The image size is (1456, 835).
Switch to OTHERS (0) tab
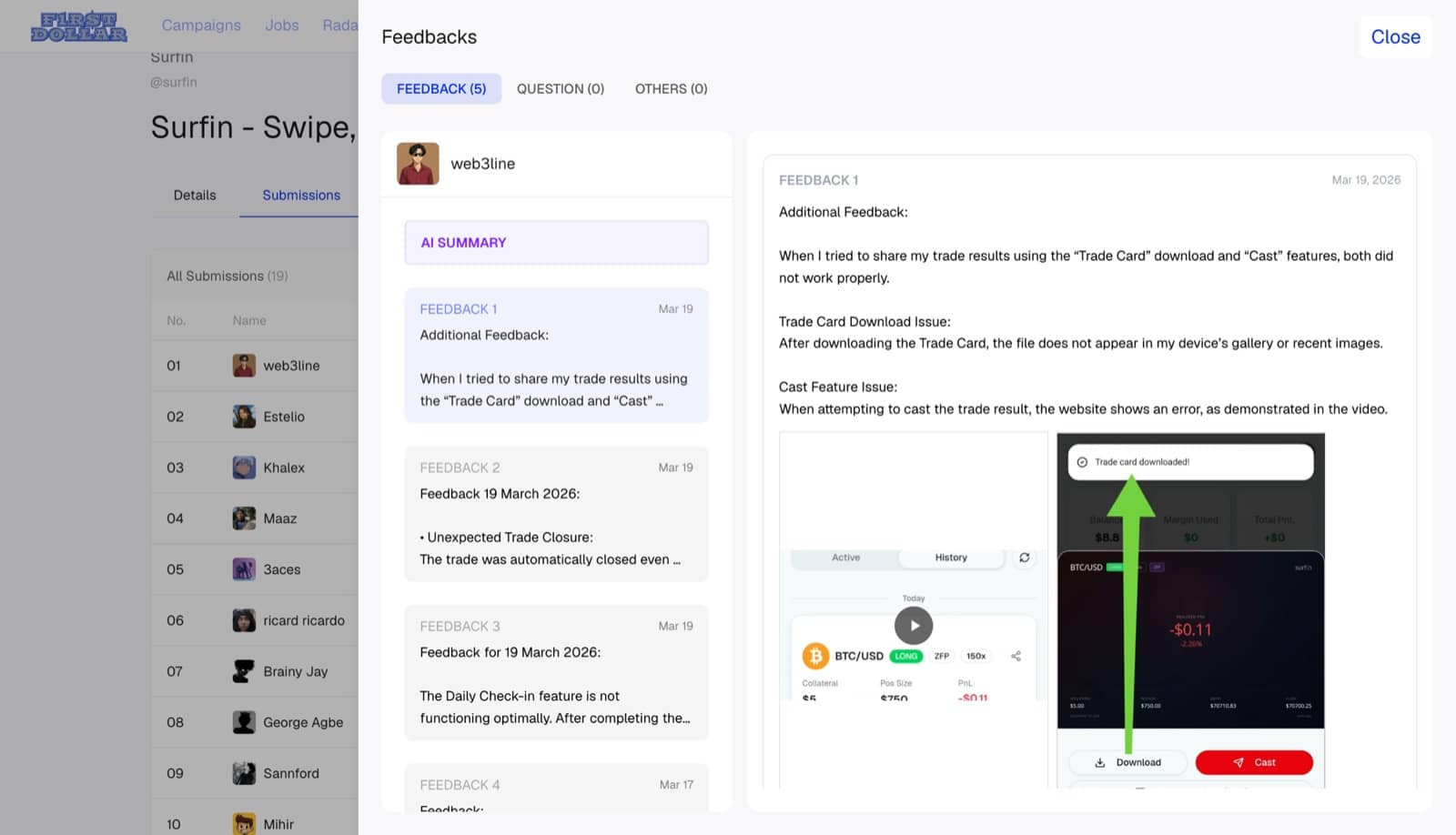(671, 88)
